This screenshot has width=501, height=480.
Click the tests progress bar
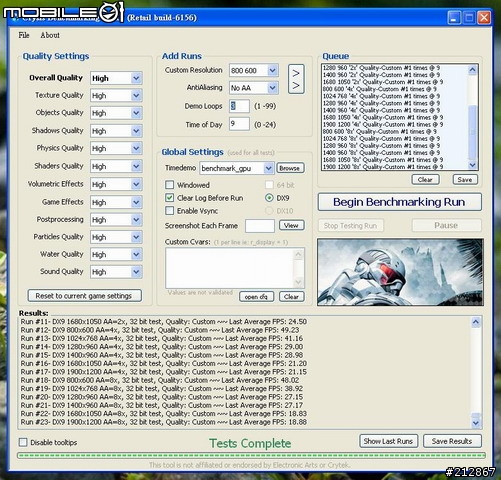tap(251, 455)
